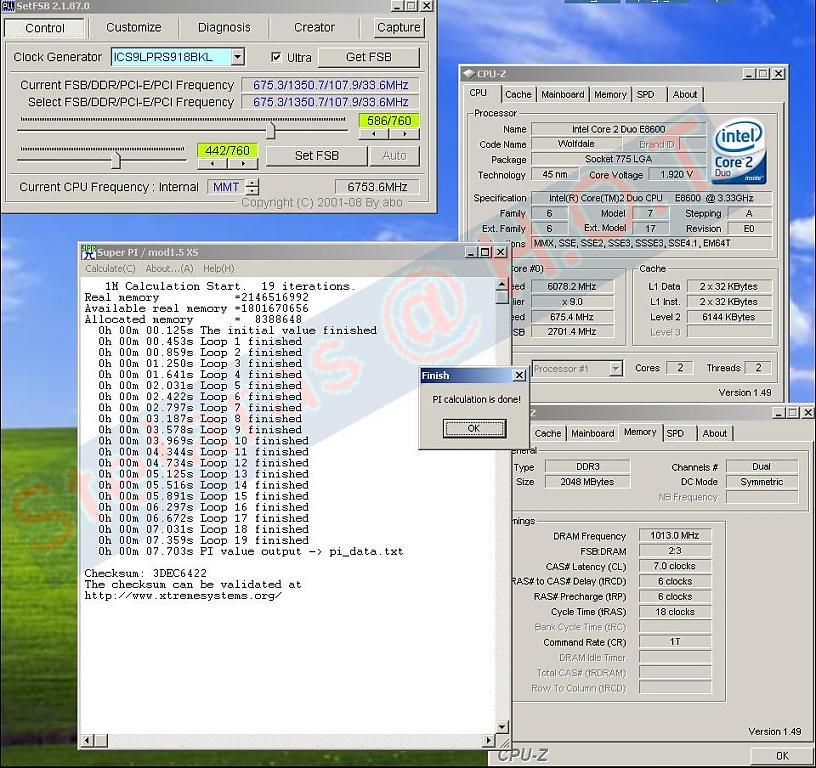The width and height of the screenshot is (816, 768).
Task: Click the 6753.6MHz CPU frequency value
Action: click(377, 187)
